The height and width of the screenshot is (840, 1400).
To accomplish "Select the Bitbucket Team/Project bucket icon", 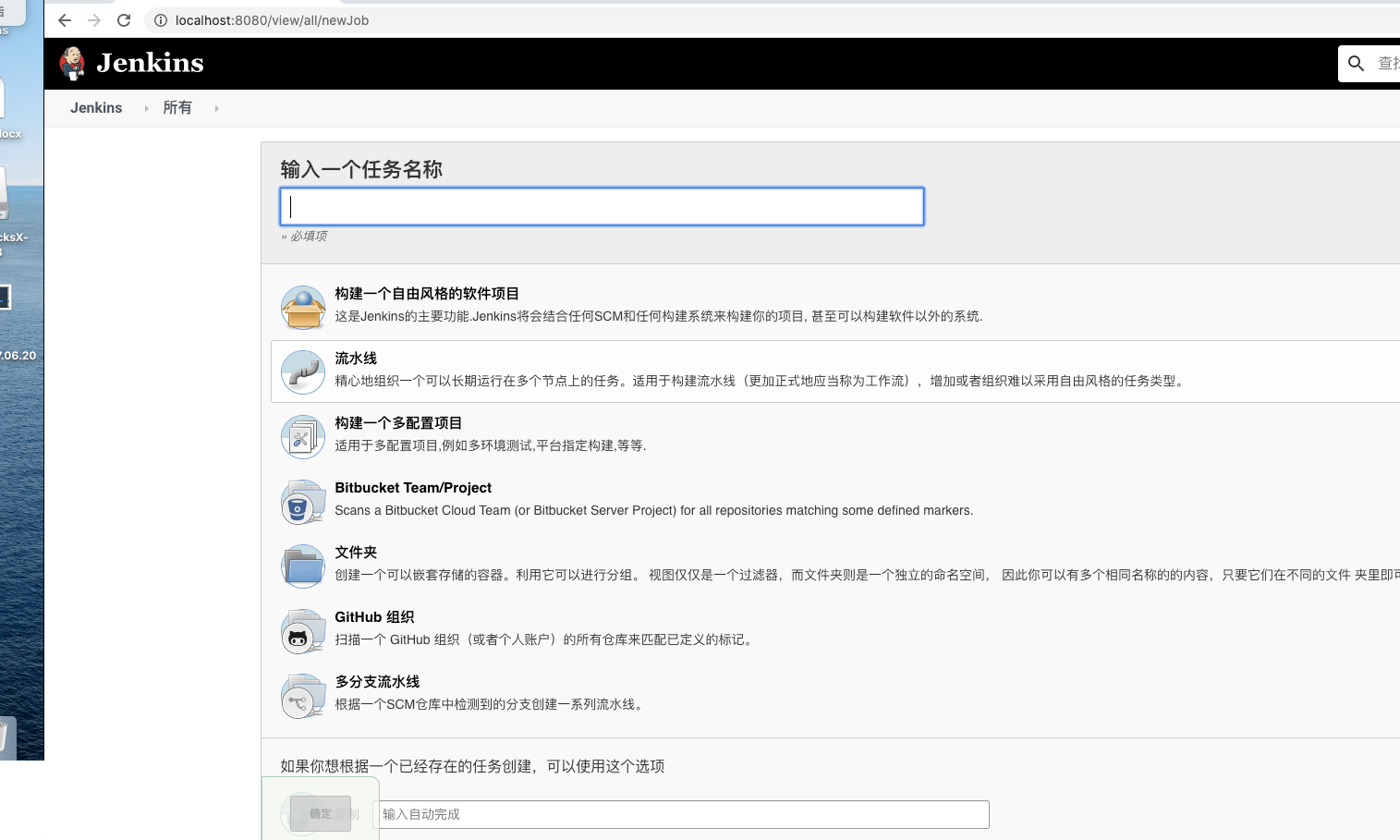I will (x=303, y=502).
